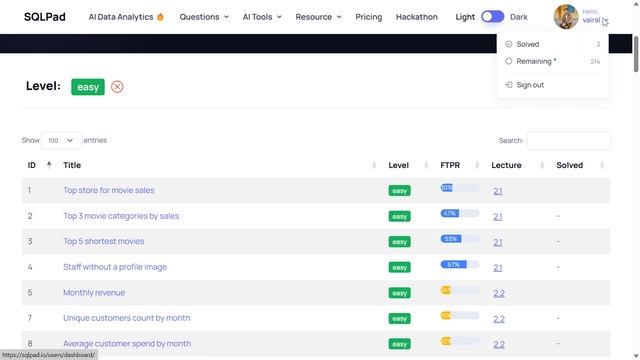Open lecture 2.2 link in Monthly revenue row

(499, 293)
